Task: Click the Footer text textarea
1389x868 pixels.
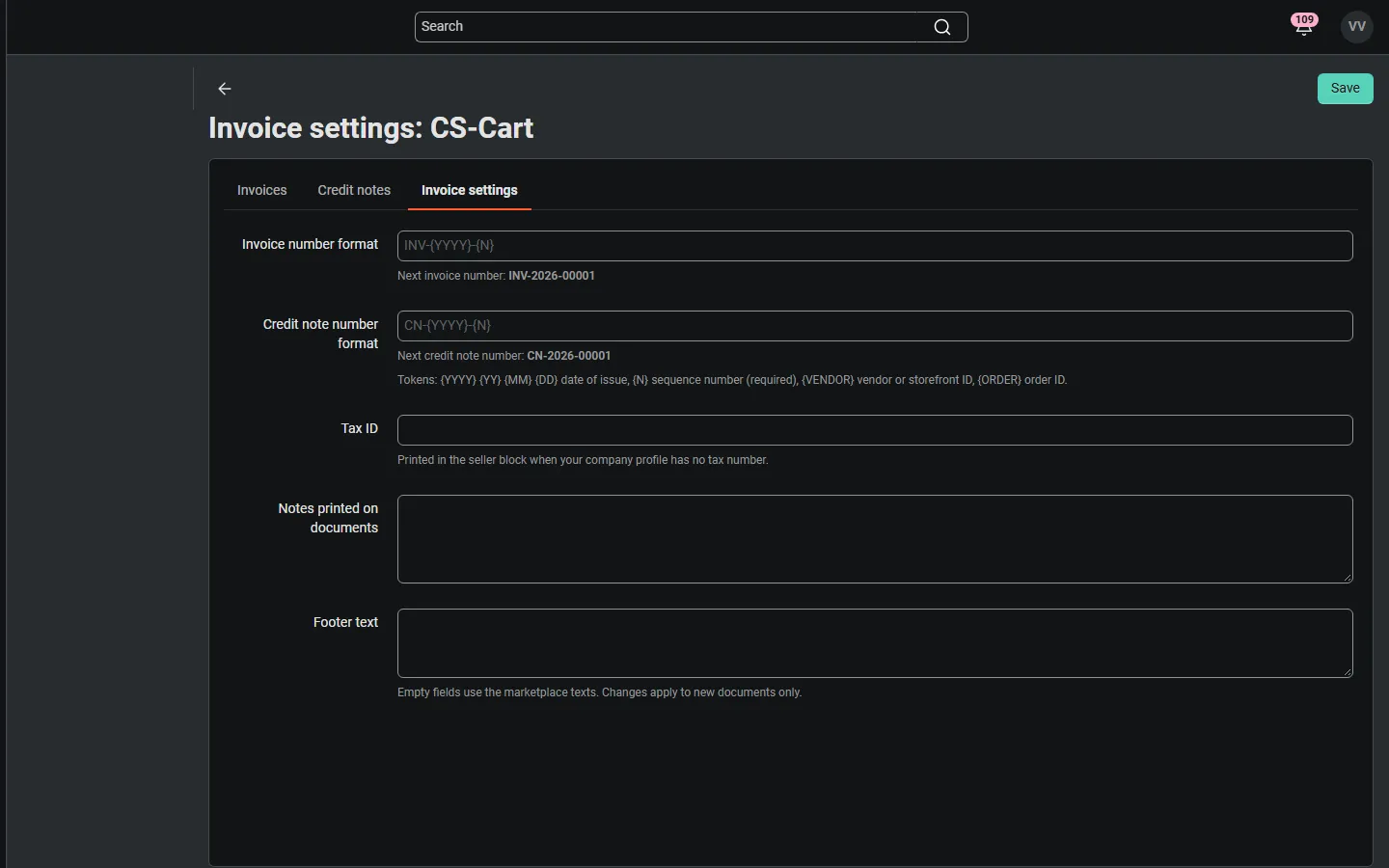Action: pos(875,643)
